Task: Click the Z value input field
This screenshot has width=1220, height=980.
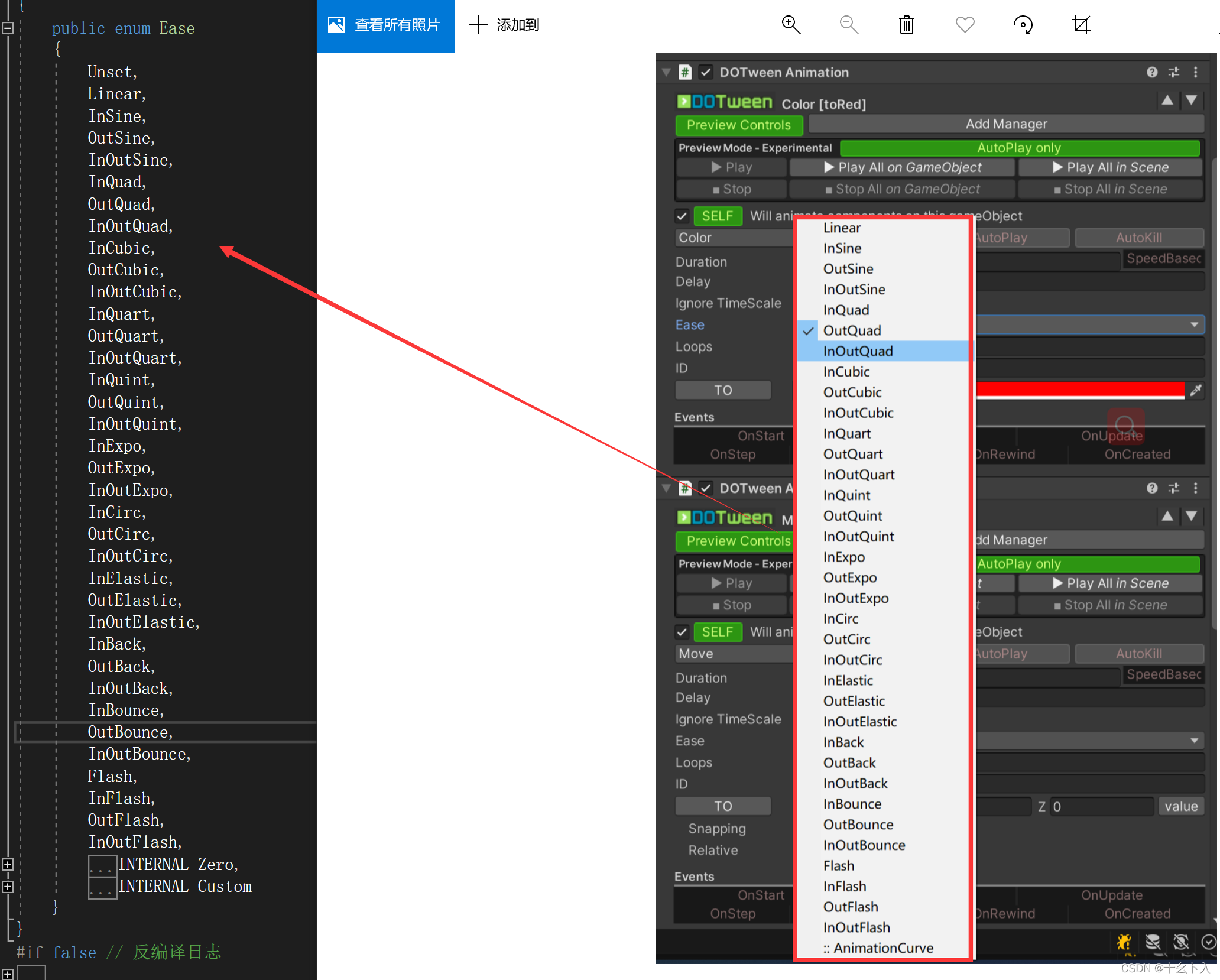Action: point(1102,806)
